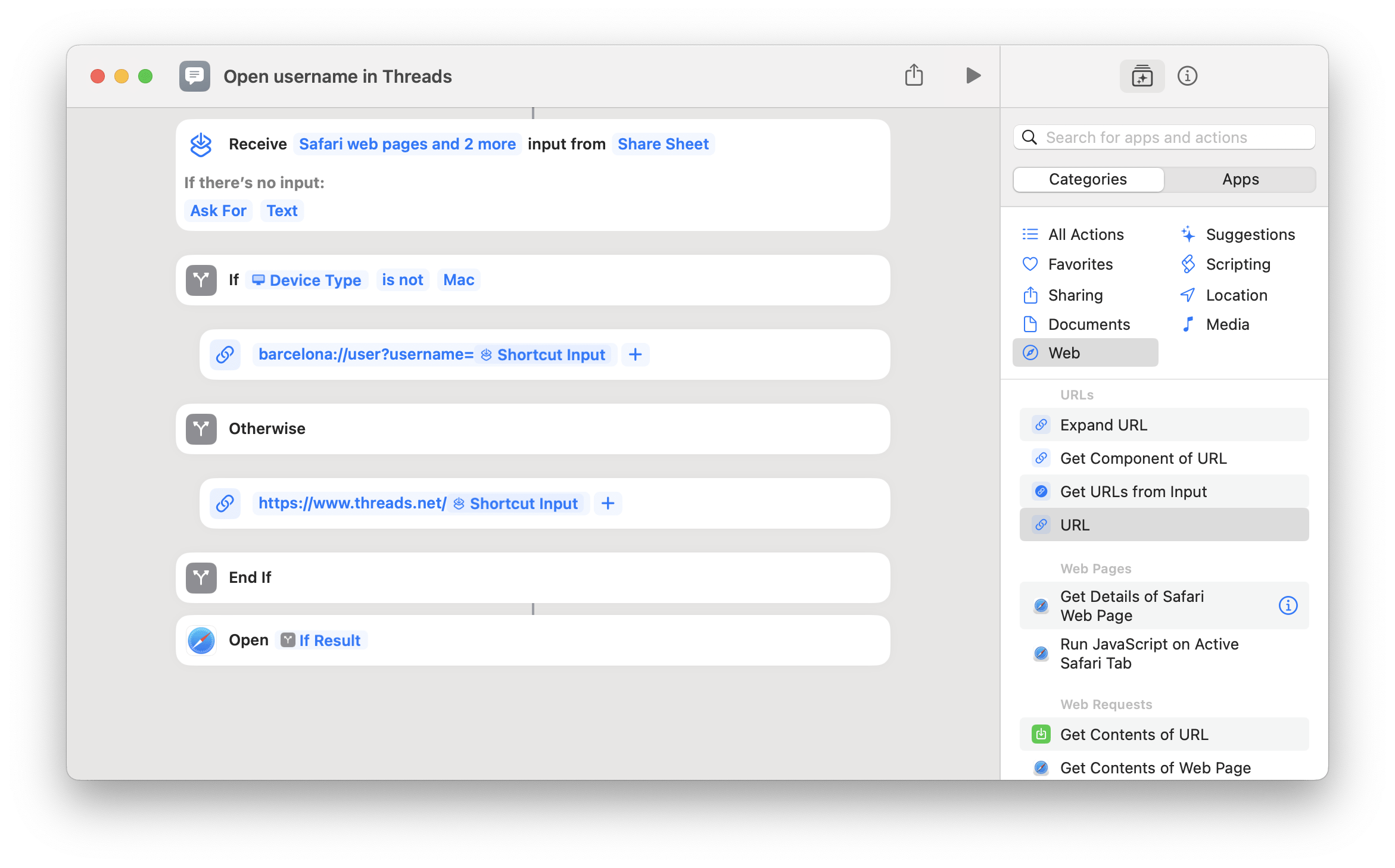Select the Categories tab

coord(1088,179)
